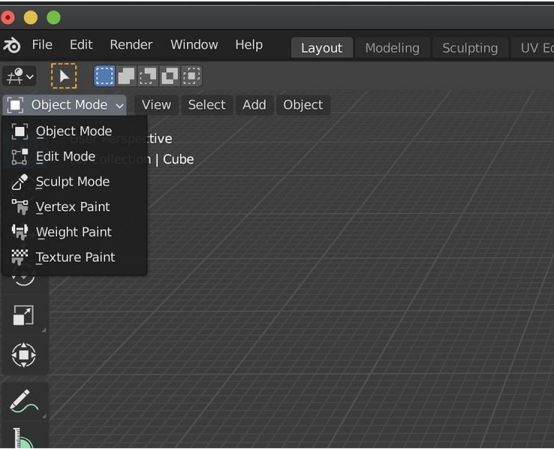Image resolution: width=554 pixels, height=449 pixels.
Task: Open the Object menu in viewport header
Action: 303,105
